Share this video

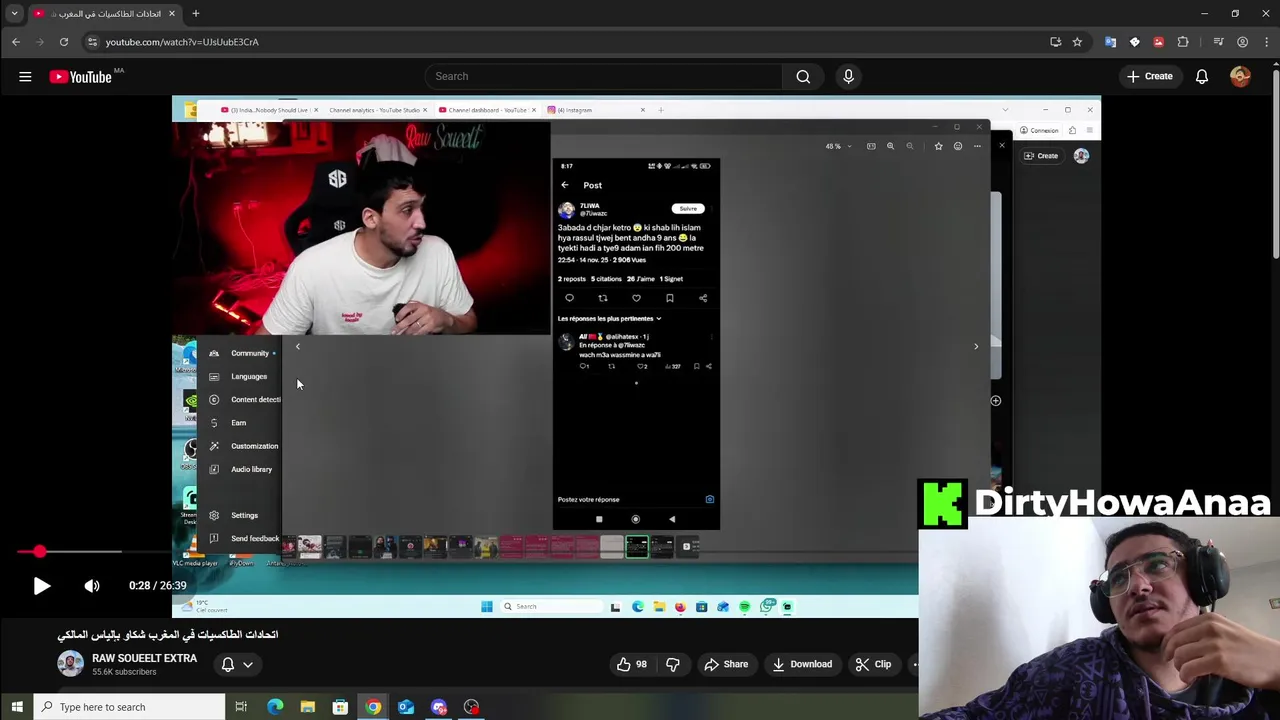726,664
